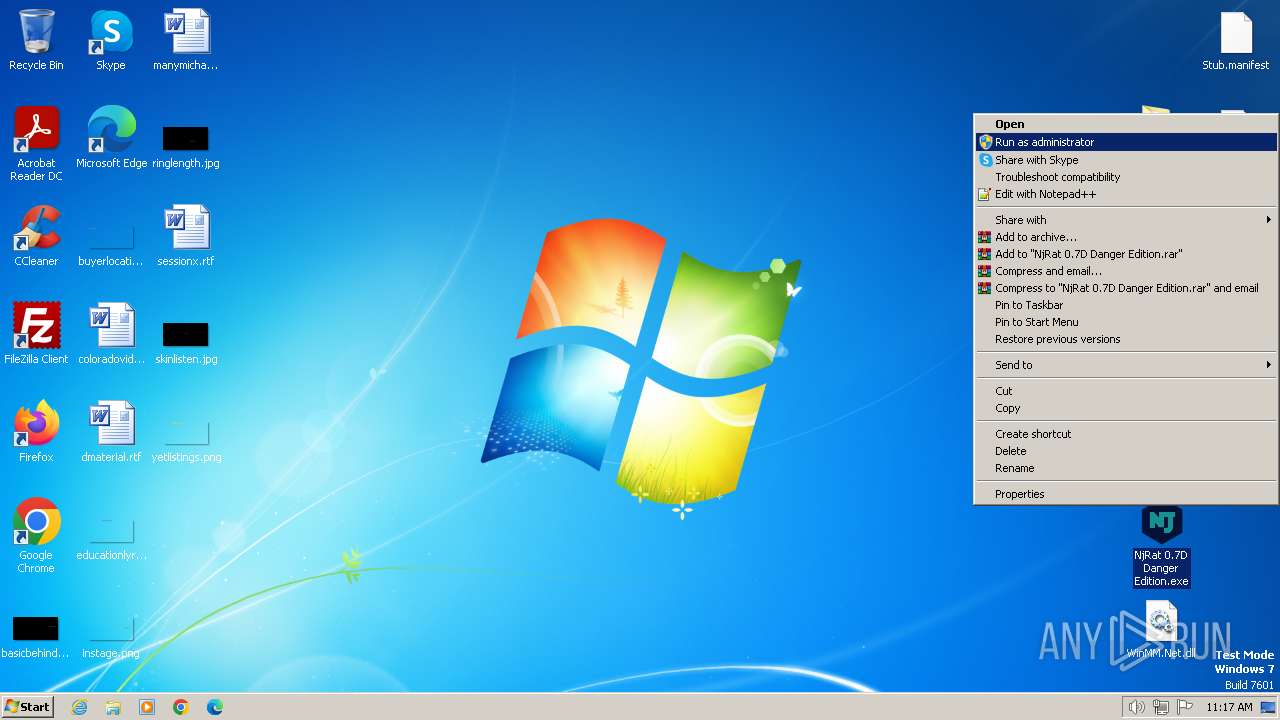The height and width of the screenshot is (720, 1280).
Task: Open Properties from the context menu
Action: (1126, 494)
